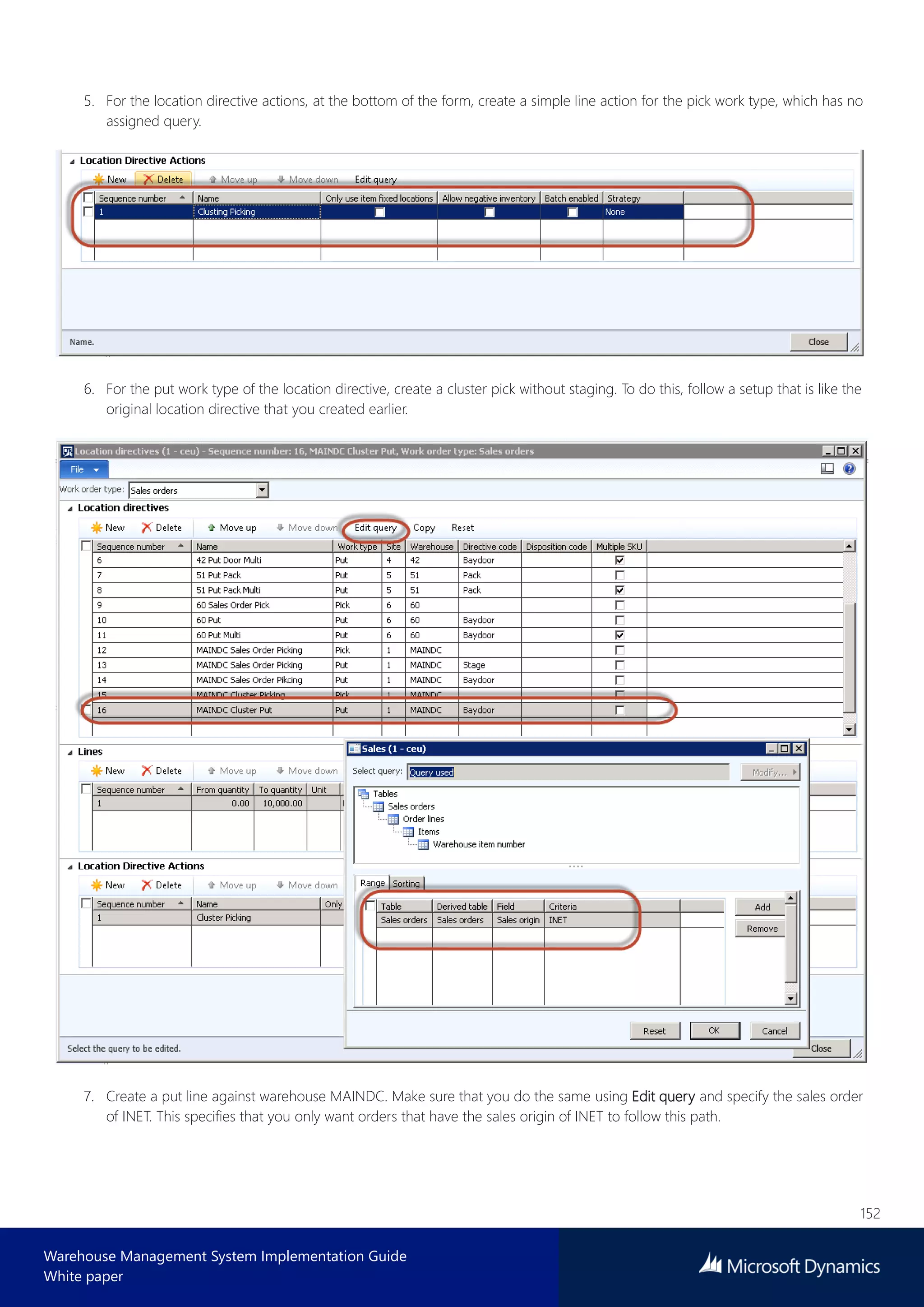
Task: Toggle Multiple SKU checkbox for MAINDC Cluster Put
Action: coord(619,710)
